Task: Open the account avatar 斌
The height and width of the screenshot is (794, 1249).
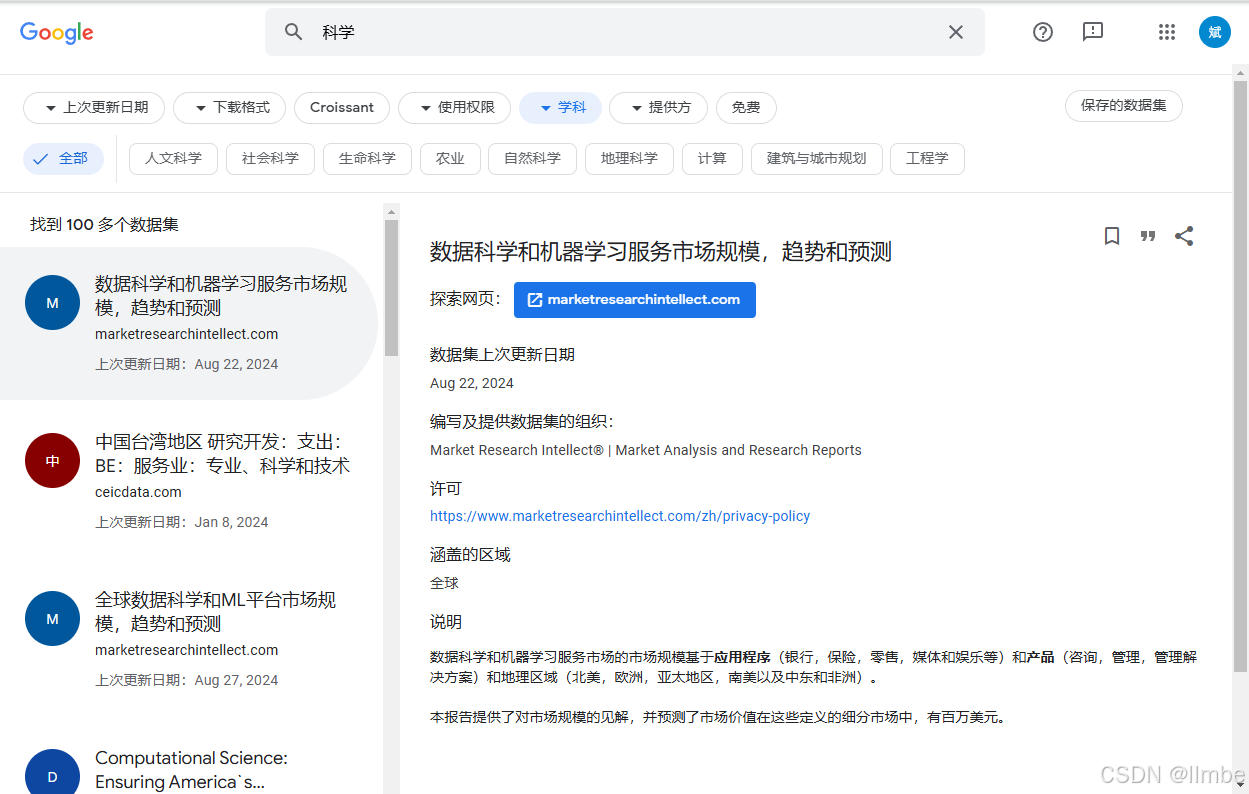Action: pyautogui.click(x=1215, y=32)
